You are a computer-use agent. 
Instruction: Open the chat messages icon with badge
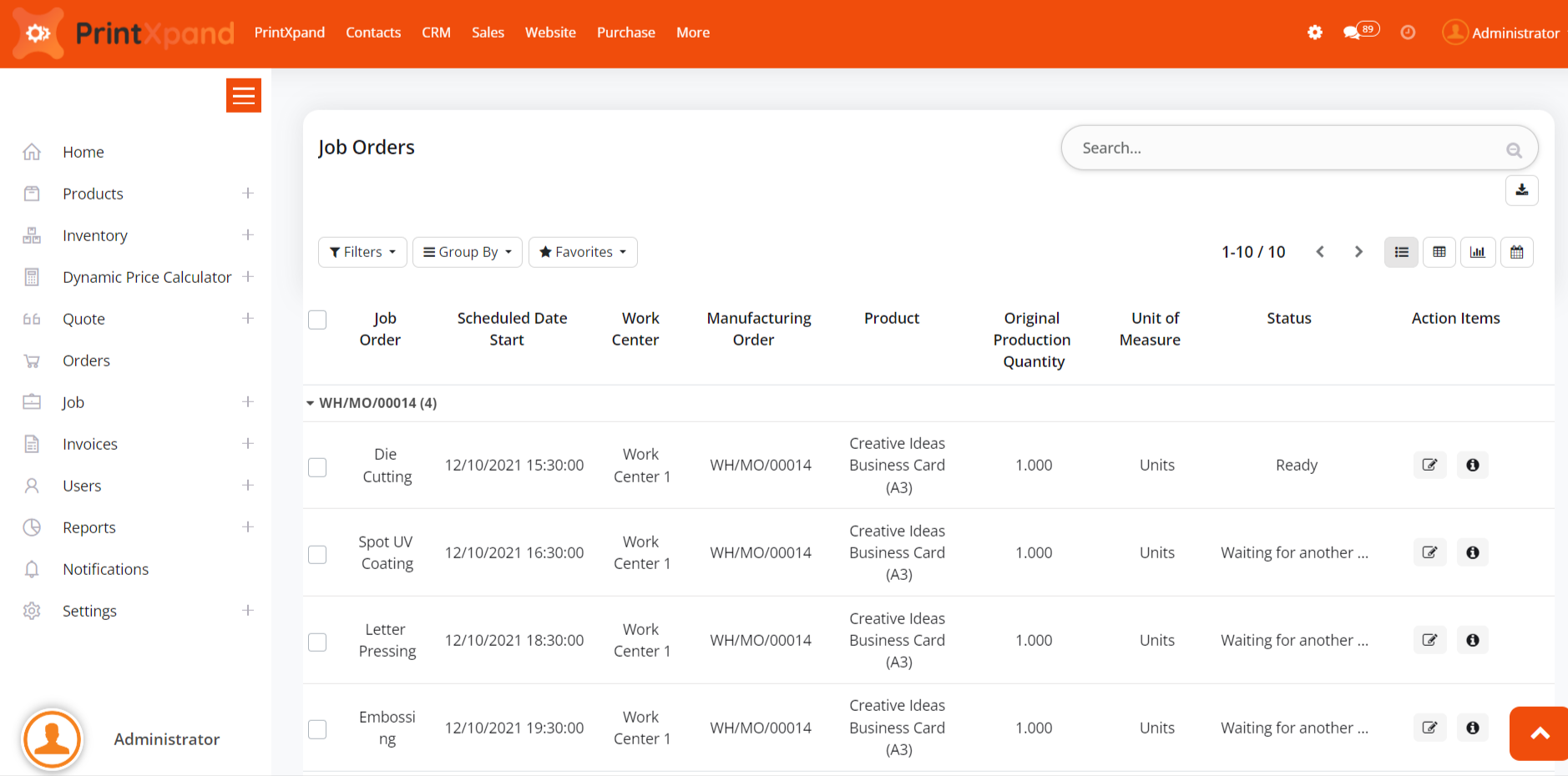1358,32
